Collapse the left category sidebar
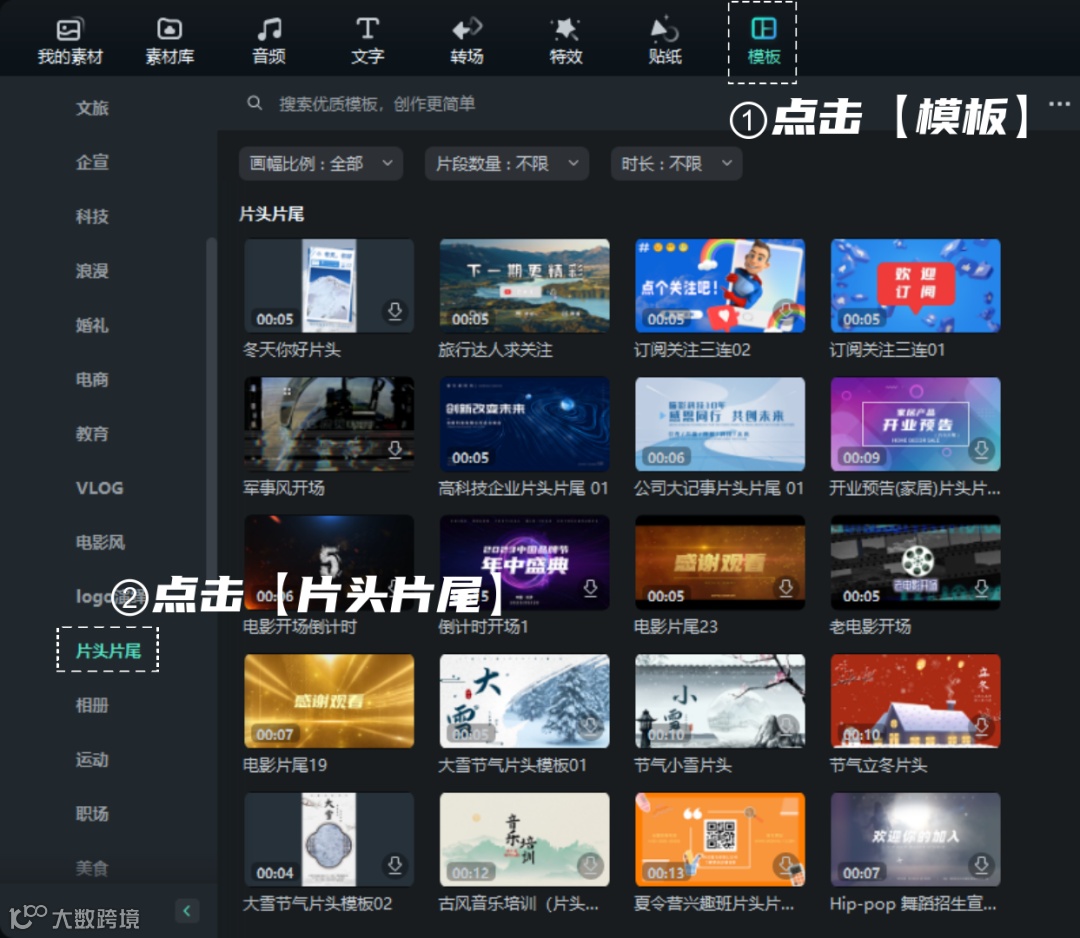 [x=187, y=911]
